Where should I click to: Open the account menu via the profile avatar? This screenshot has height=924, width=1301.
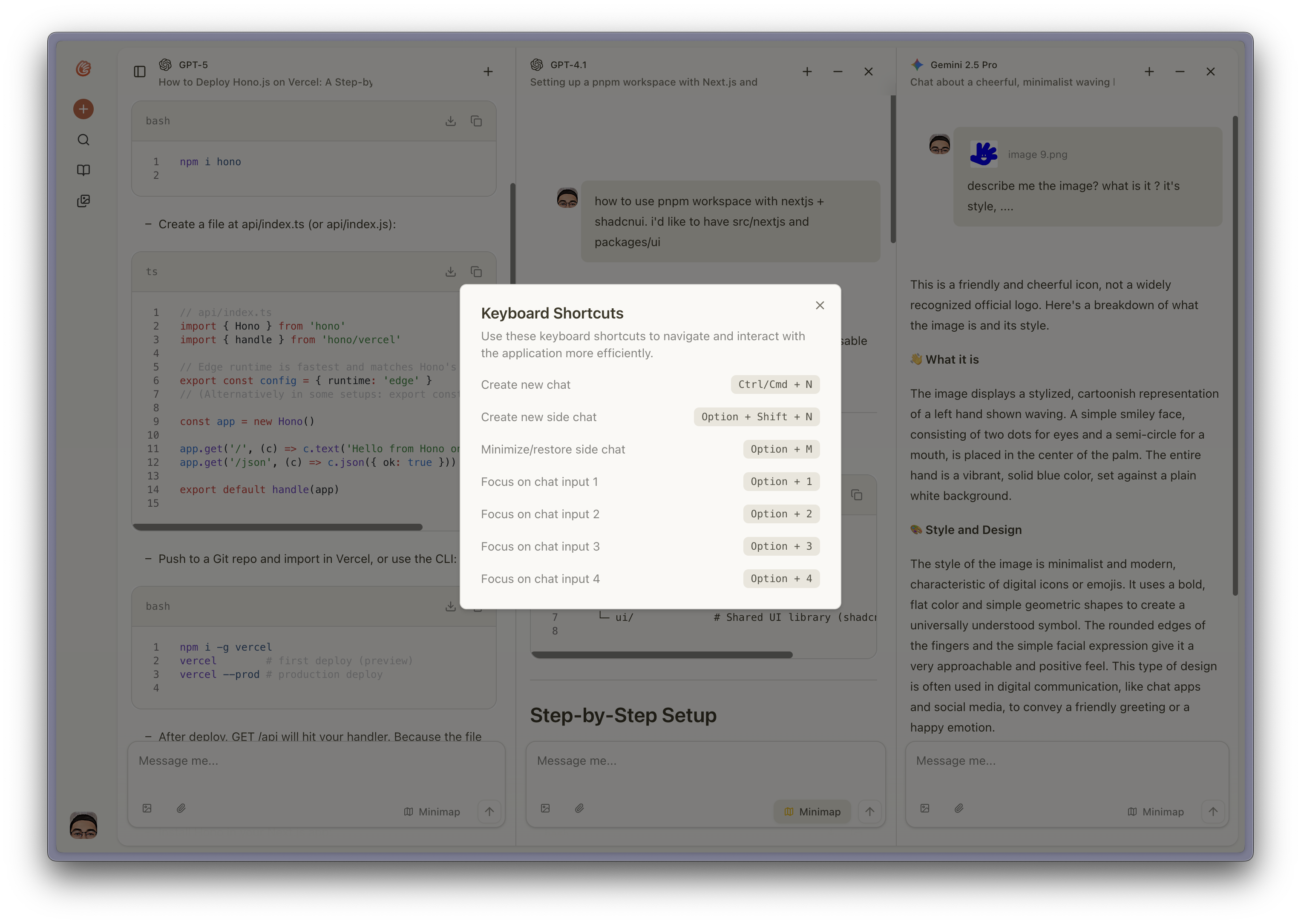coord(83,826)
